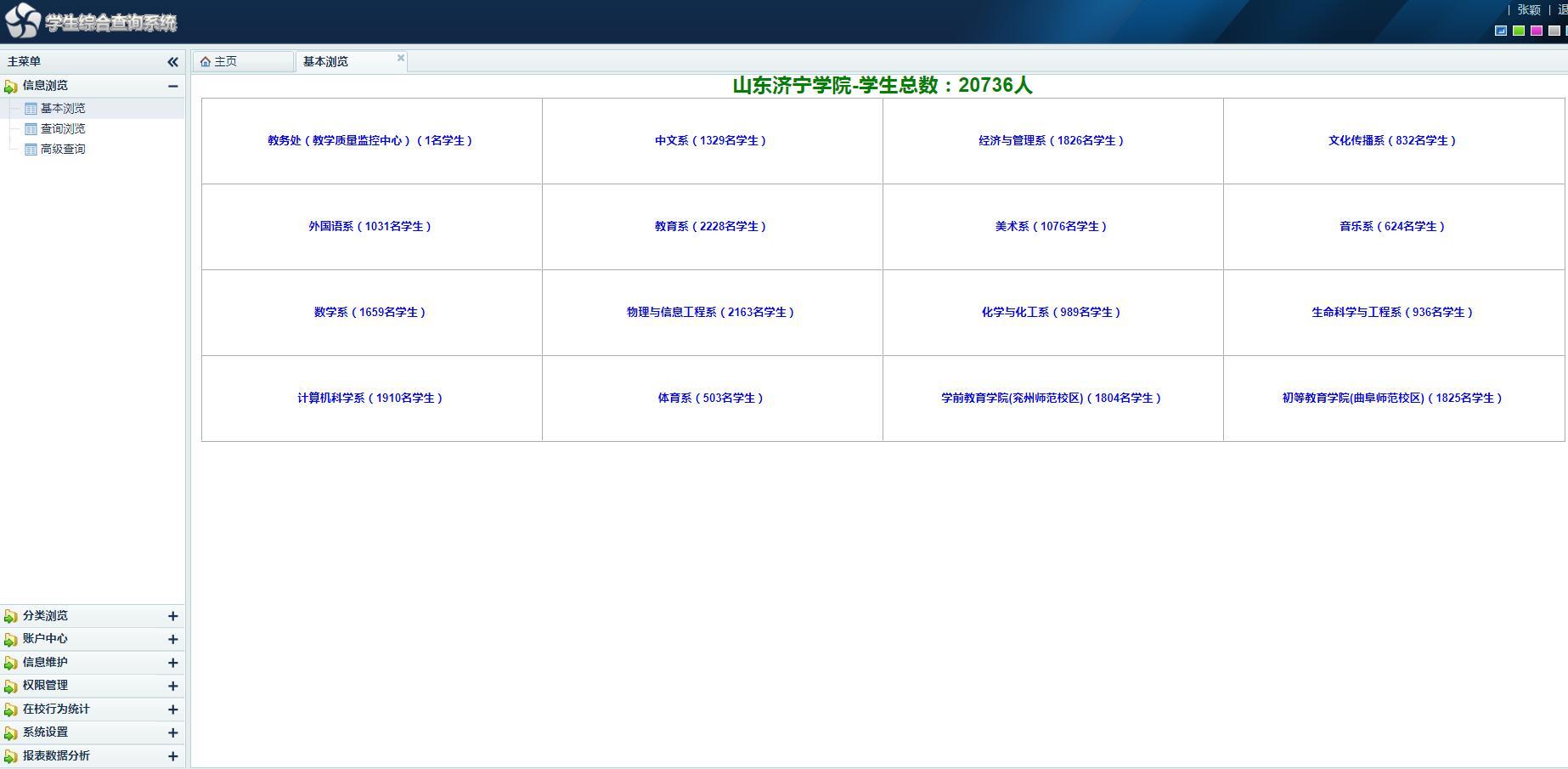Expand the 在校行为统计 section

click(x=172, y=710)
